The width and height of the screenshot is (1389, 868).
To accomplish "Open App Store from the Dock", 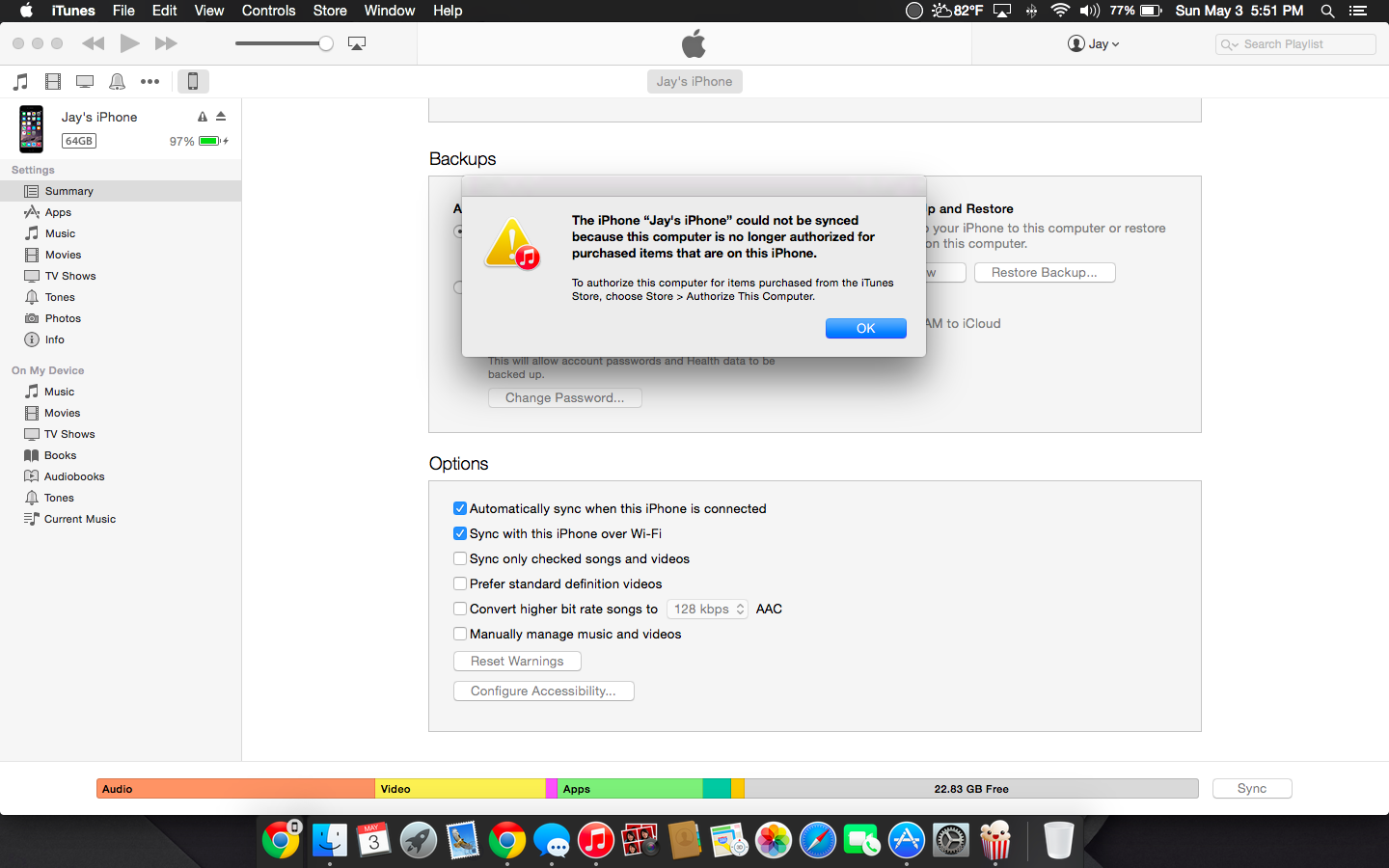I will 906,840.
